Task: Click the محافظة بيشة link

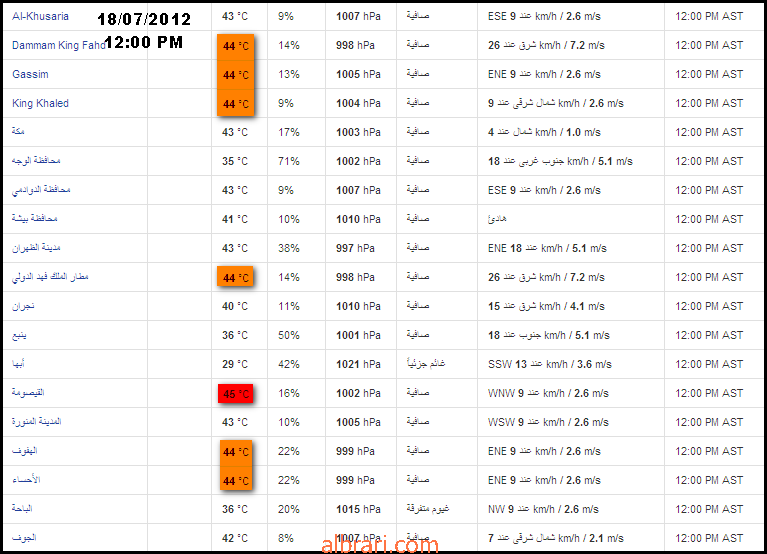Action: tap(35, 218)
